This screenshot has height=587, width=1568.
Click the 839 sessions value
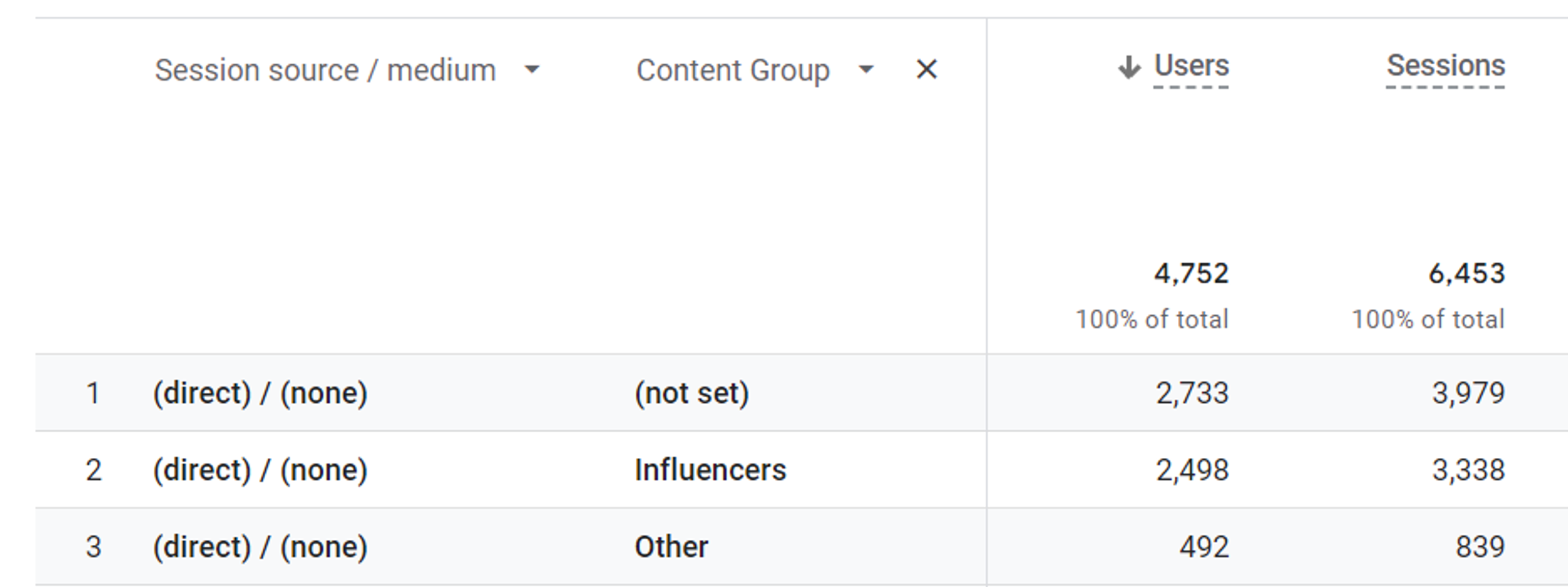[1480, 547]
